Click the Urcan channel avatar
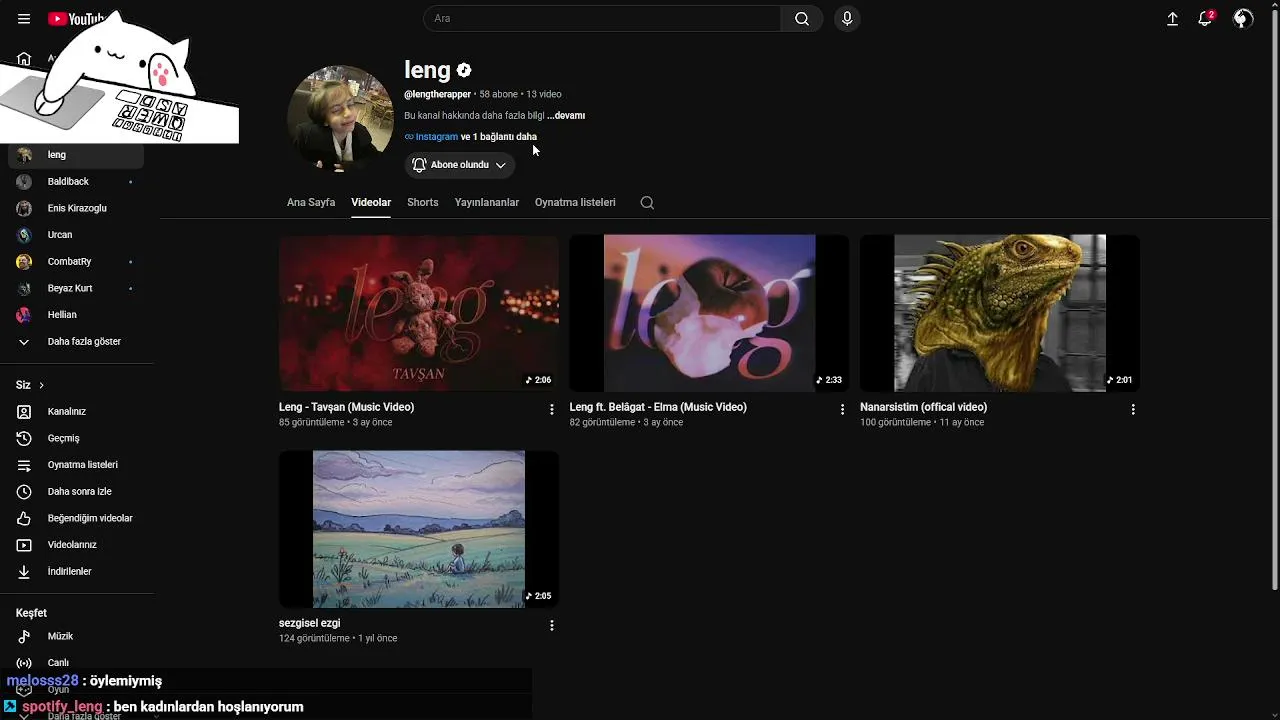The image size is (1280, 720). point(24,235)
